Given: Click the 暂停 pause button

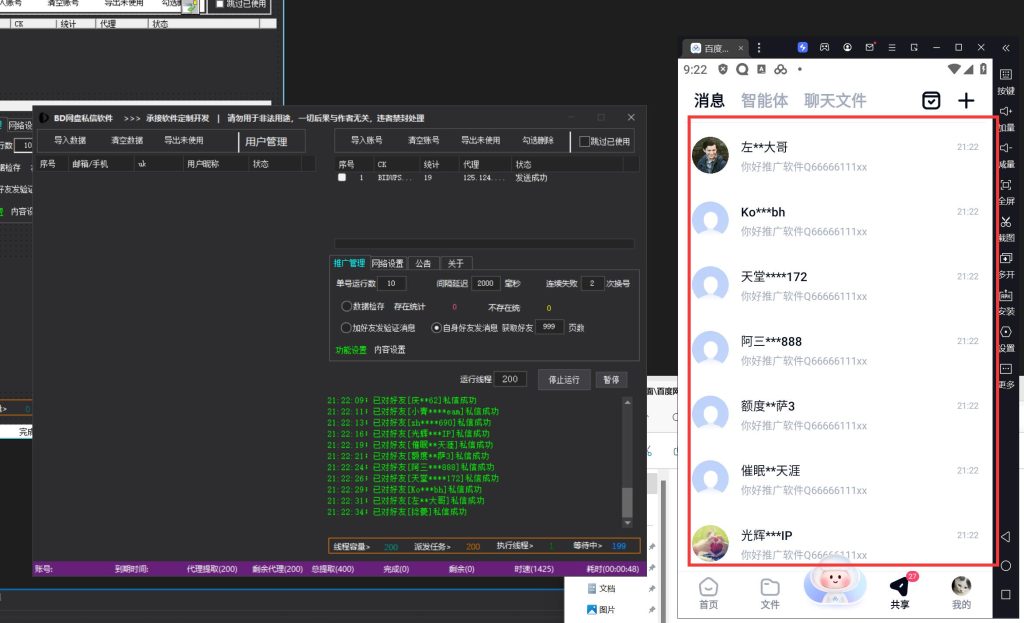Looking at the screenshot, I should click(611, 380).
